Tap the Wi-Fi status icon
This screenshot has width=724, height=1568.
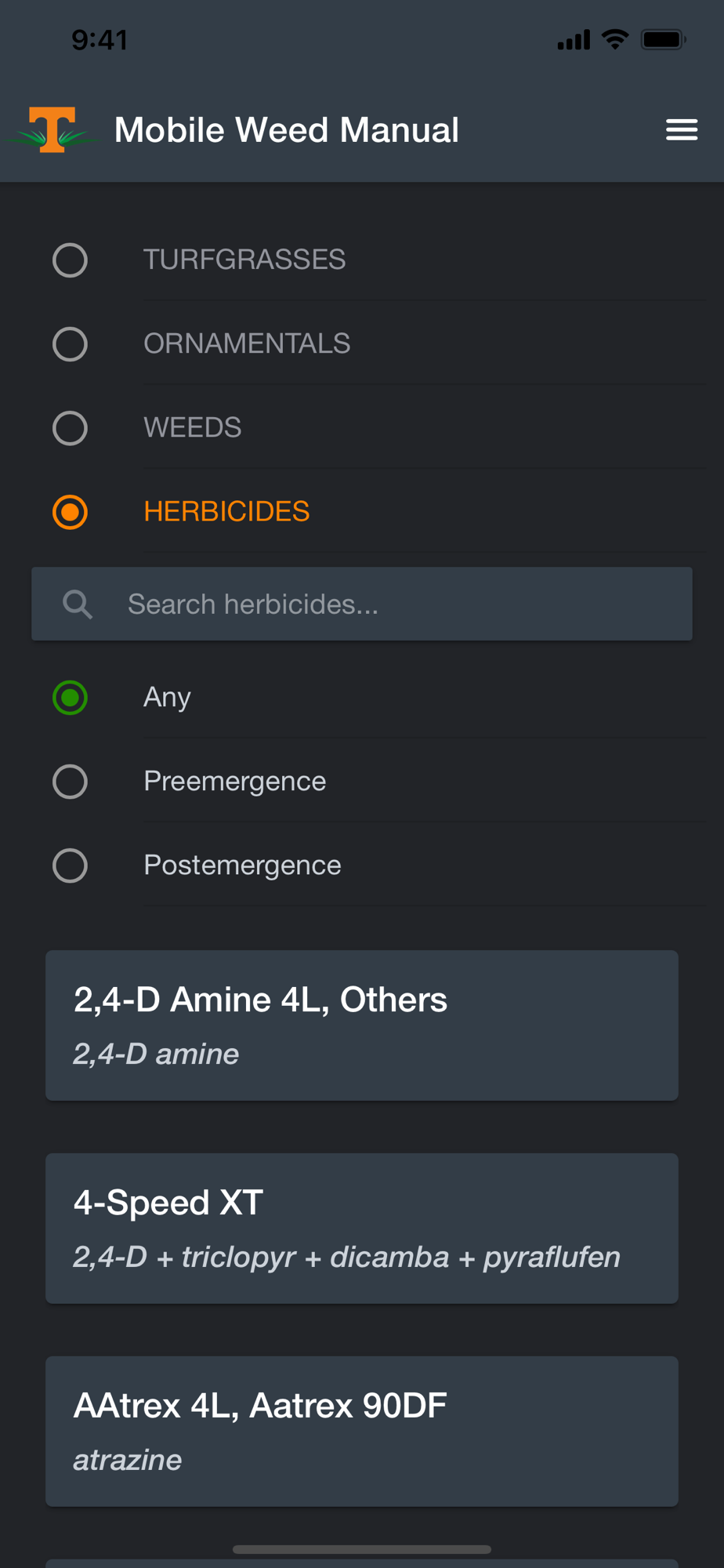tap(615, 39)
